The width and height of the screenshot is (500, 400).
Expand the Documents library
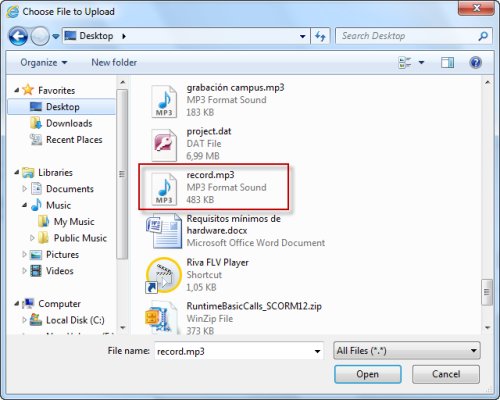tap(24, 189)
